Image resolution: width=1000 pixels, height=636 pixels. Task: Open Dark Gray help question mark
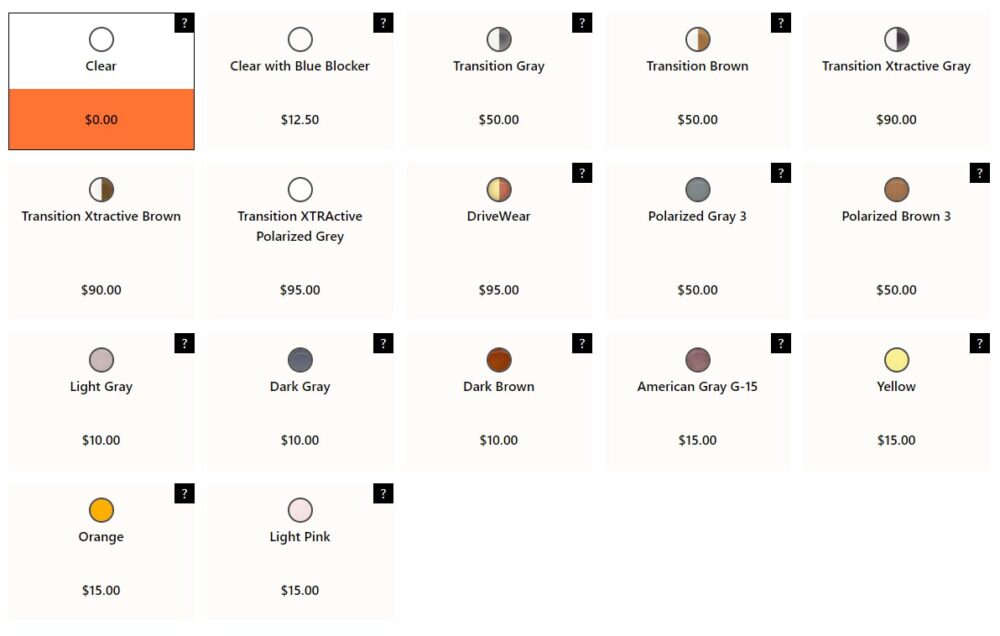383,343
